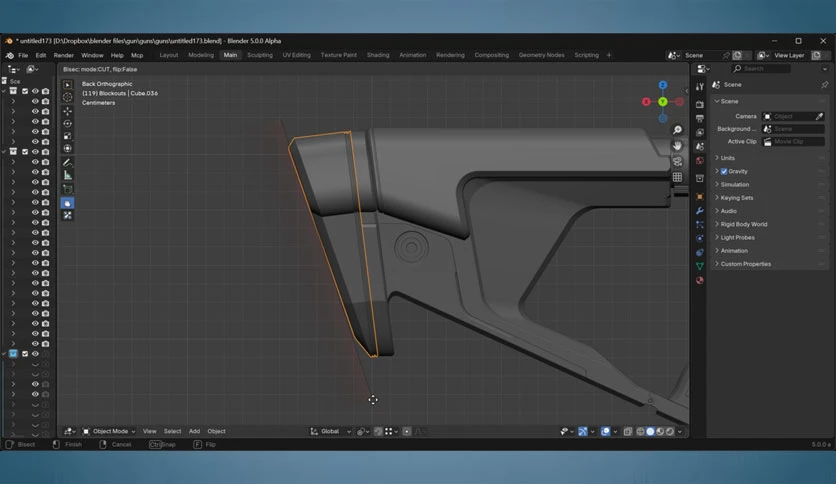Open the Physics properties tab

700,238
